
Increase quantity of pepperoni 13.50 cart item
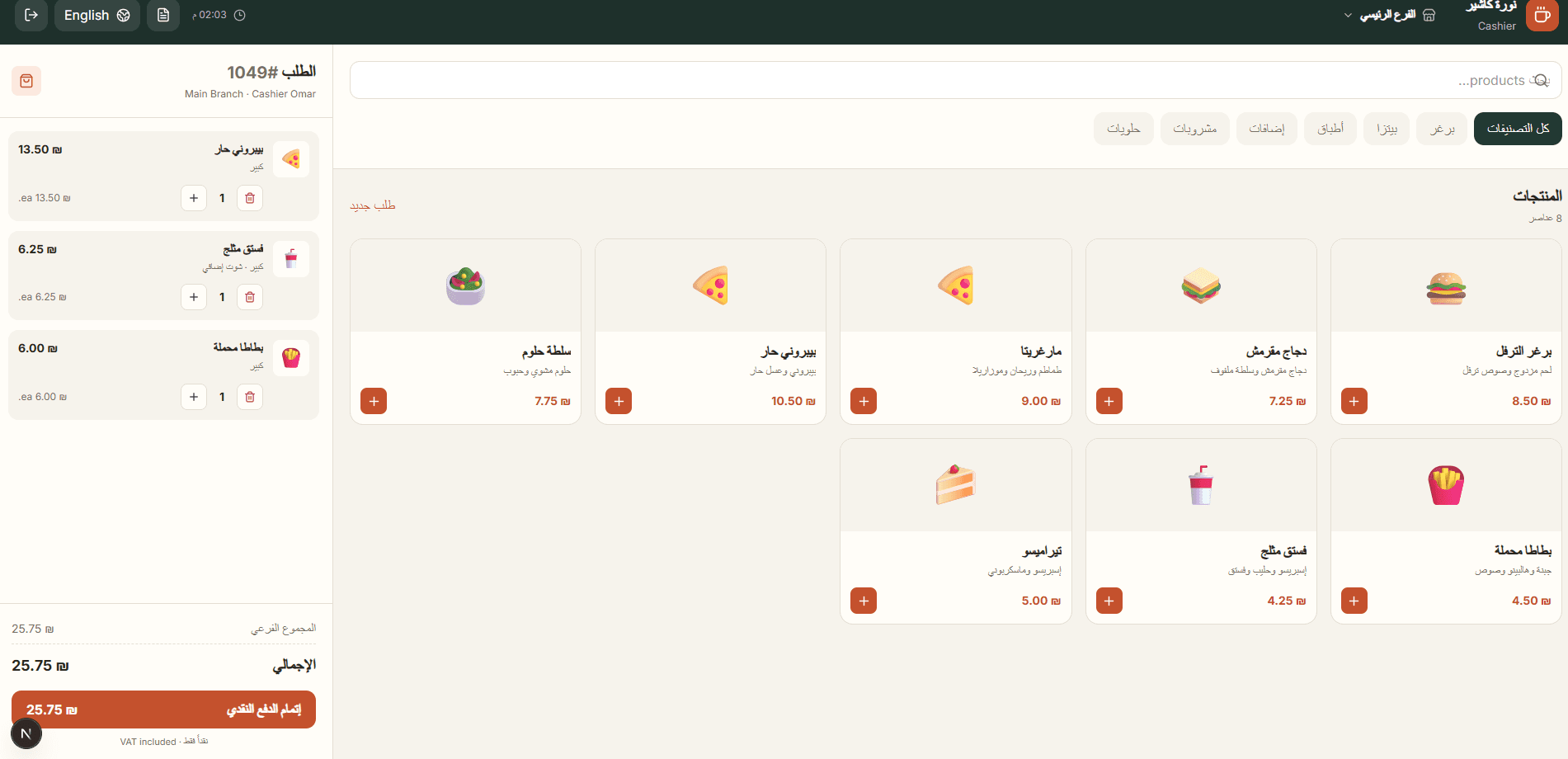tap(194, 198)
